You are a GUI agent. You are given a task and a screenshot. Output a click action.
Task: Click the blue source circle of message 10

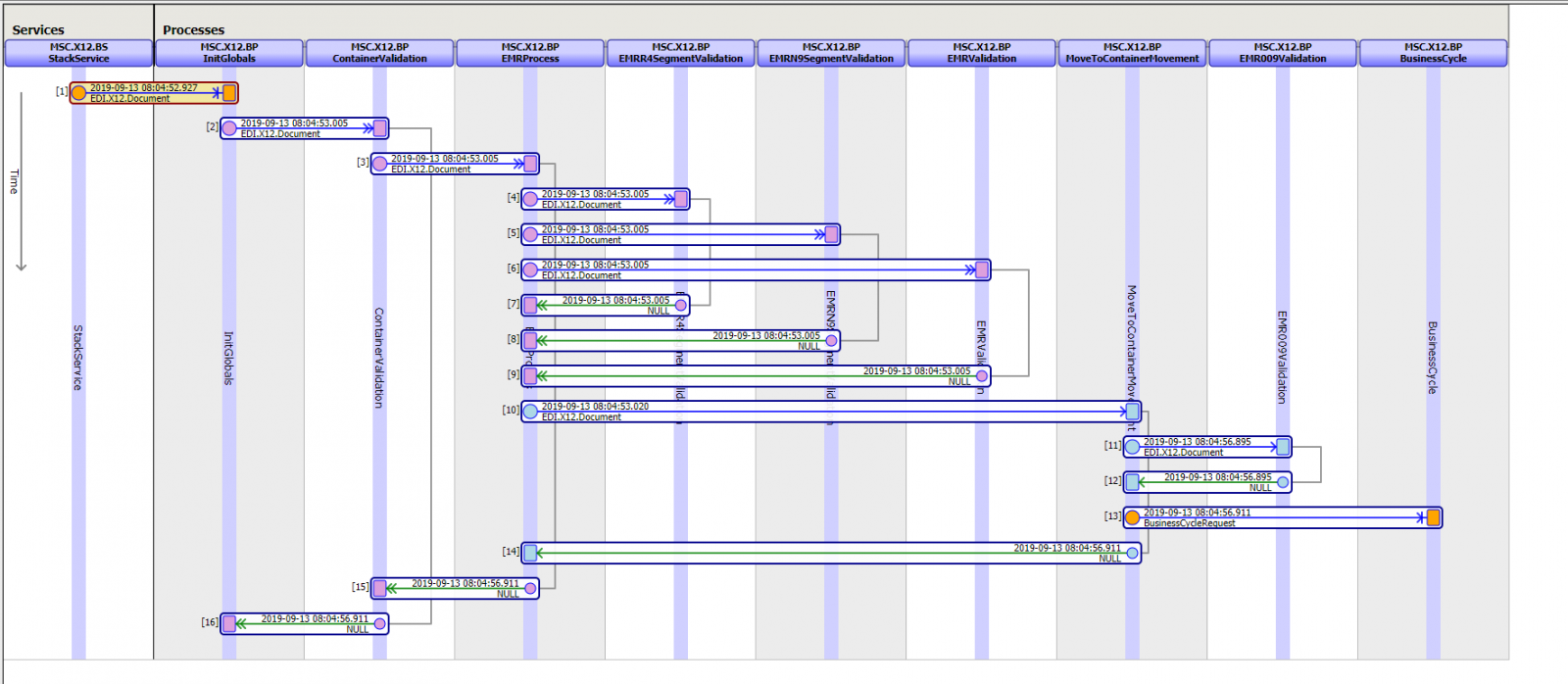pos(530,412)
